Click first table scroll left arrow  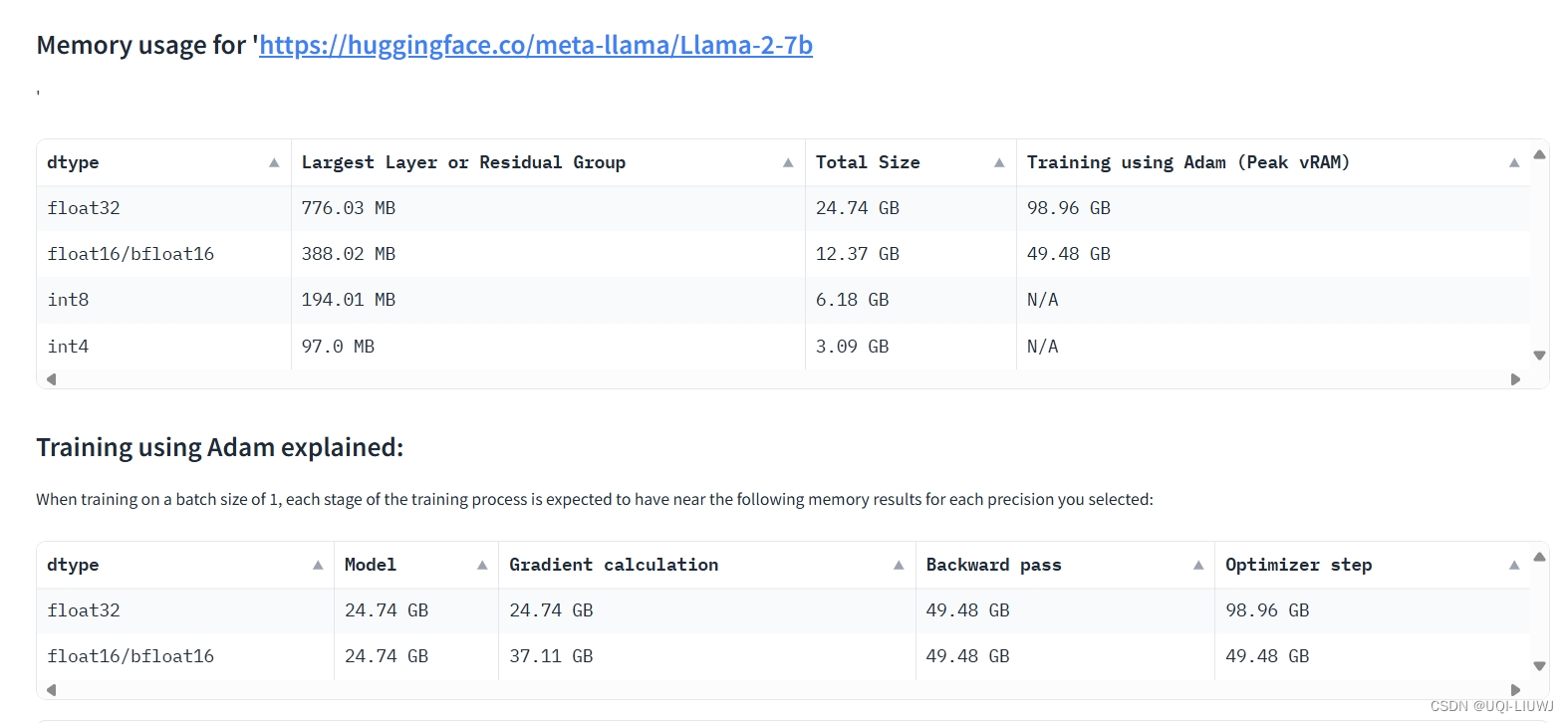51,379
